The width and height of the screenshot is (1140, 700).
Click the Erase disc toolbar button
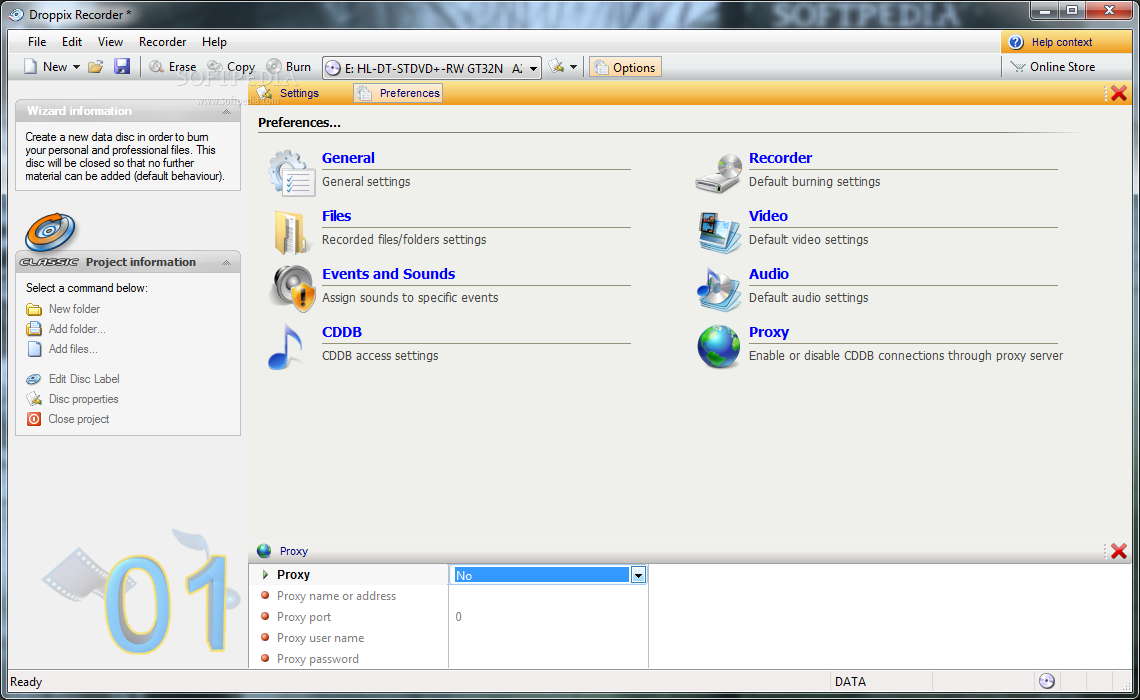[173, 67]
